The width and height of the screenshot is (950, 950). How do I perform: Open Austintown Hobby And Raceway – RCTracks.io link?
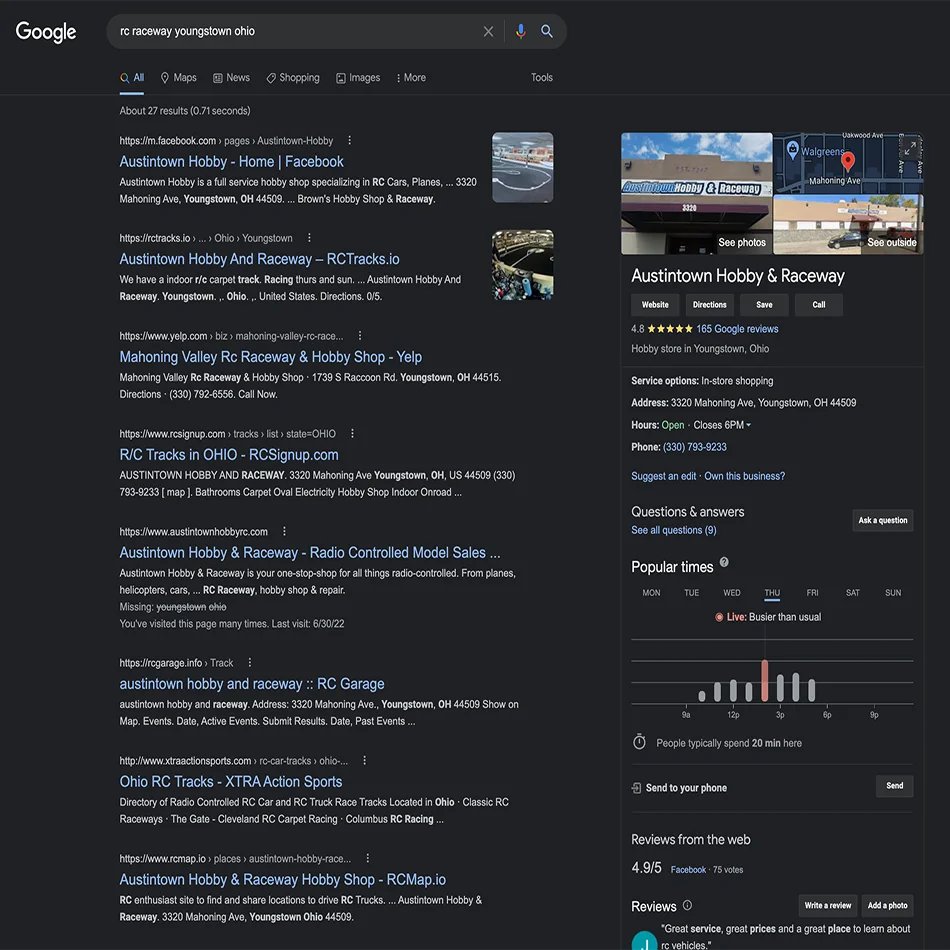tap(259, 259)
